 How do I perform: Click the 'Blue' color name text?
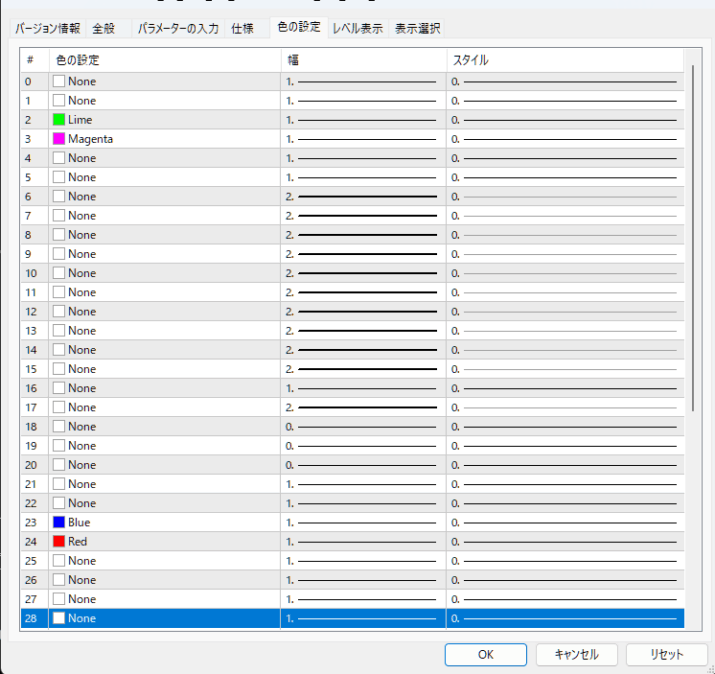[x=79, y=523]
